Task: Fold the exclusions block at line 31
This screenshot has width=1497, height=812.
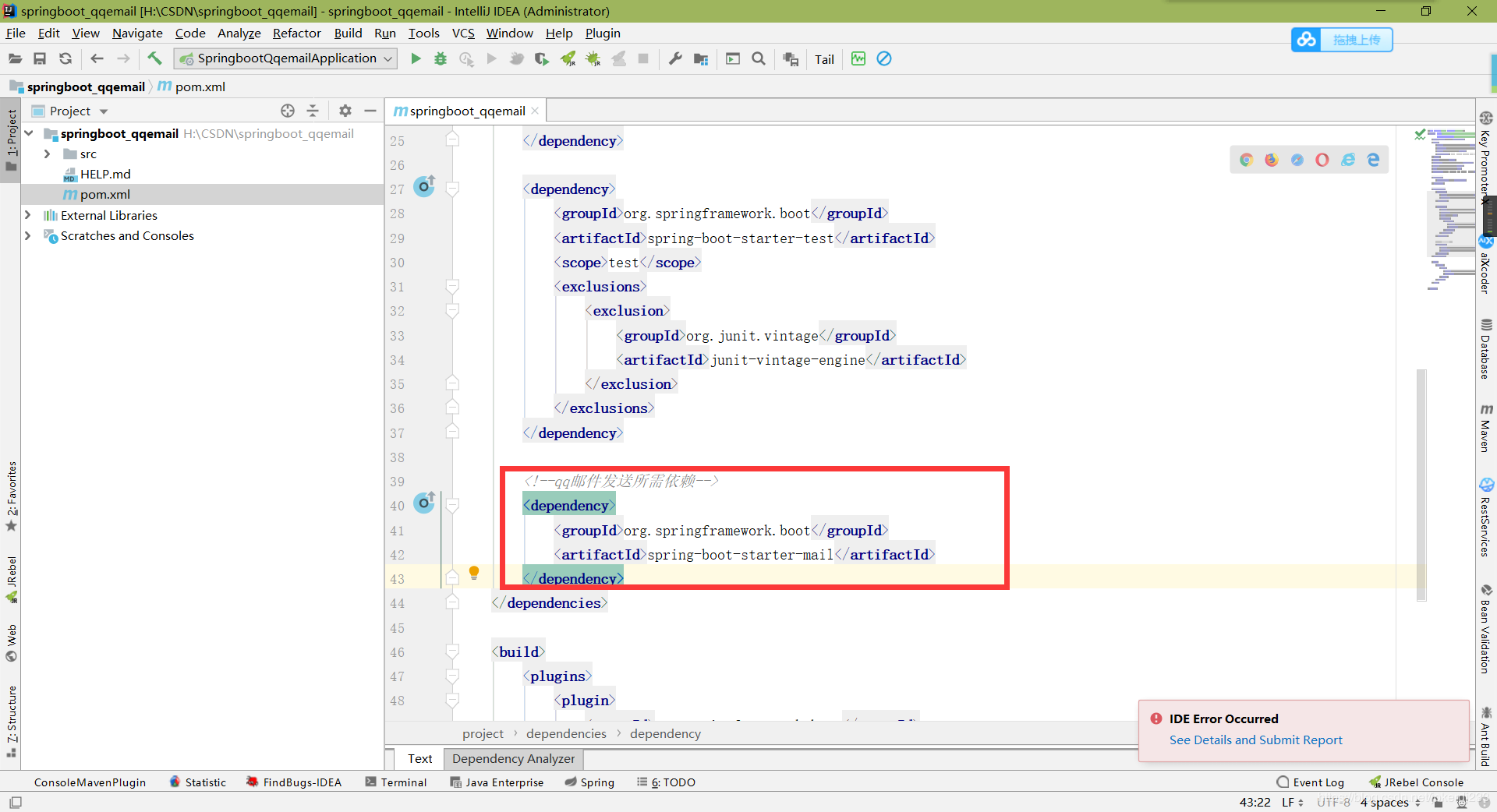Action: (452, 286)
